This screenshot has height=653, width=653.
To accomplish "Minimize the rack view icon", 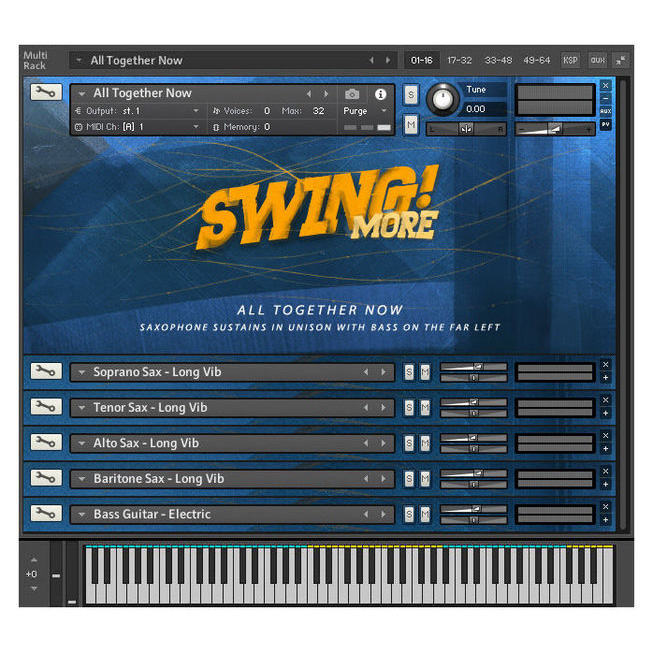I will 621,60.
